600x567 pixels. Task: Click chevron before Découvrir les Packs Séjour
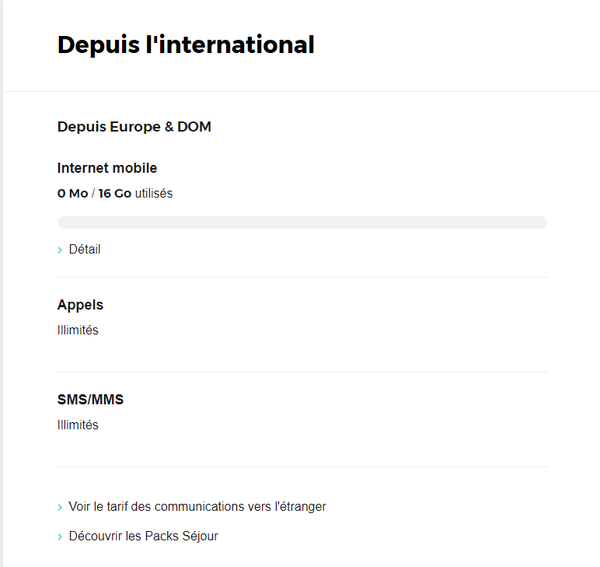pyautogui.click(x=61, y=537)
